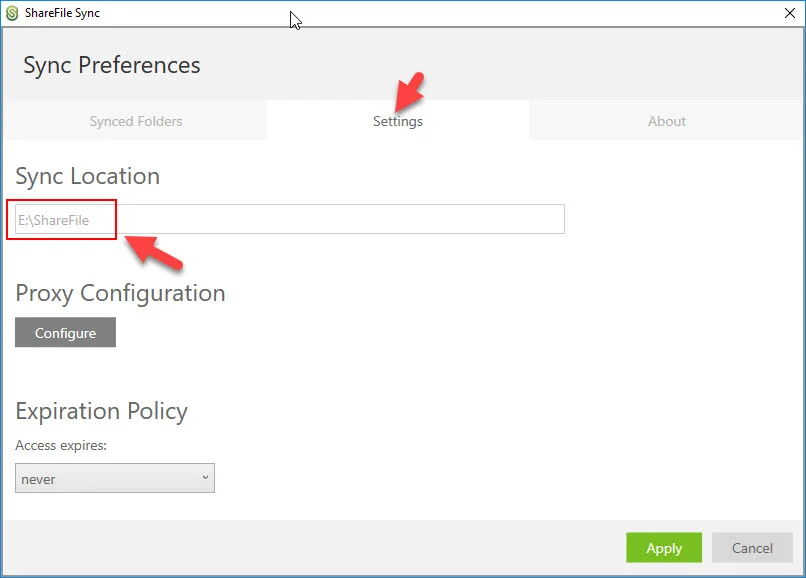806x578 pixels.
Task: Open the About tab
Action: coord(667,121)
